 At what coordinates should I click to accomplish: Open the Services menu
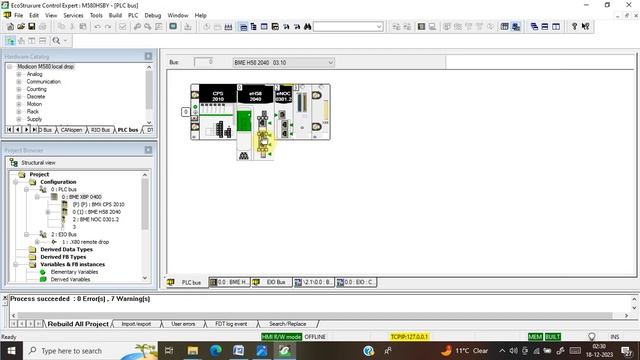(x=73, y=15)
